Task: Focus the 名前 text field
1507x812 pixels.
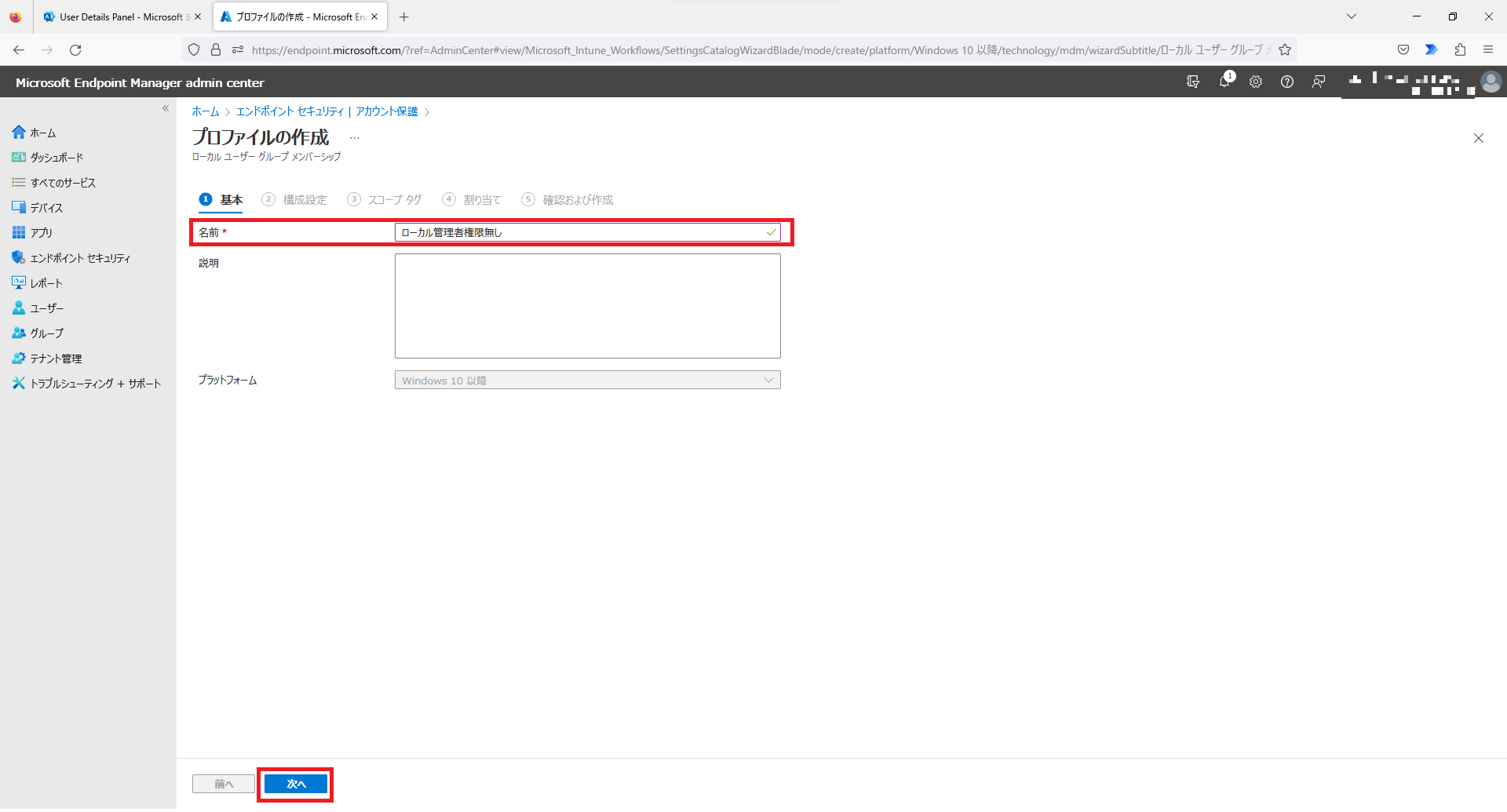Action: pyautogui.click(x=587, y=232)
